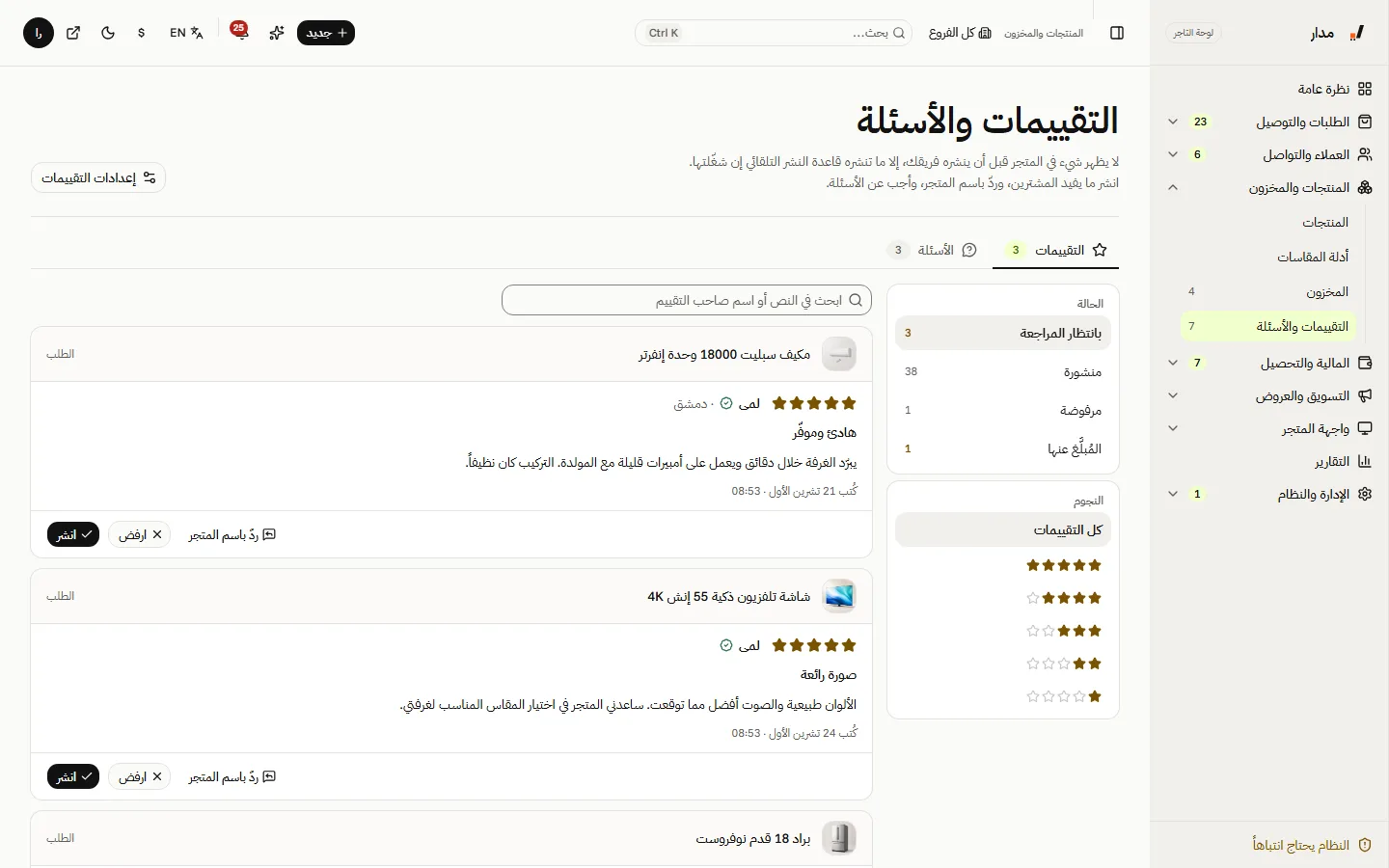The height and width of the screenshot is (868, 1389).
Task: Open the AI sparkle assistant icon
Action: coord(277,33)
